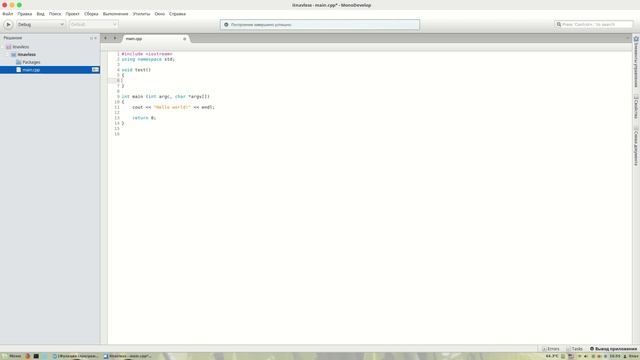Click the project icon next to the bold node
640x360 pixels.
tap(14, 55)
